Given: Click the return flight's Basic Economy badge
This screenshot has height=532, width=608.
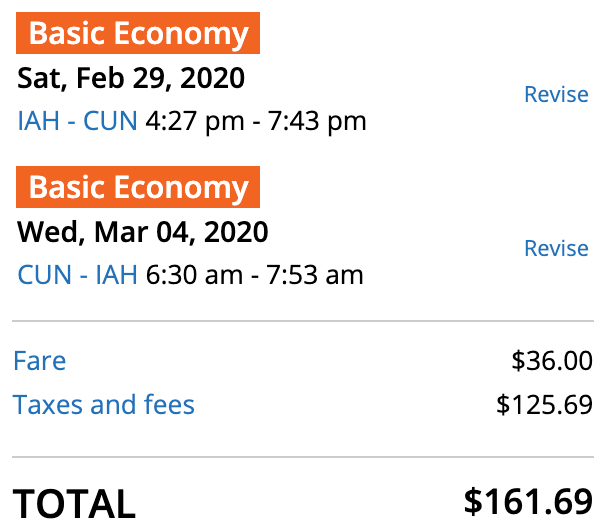Looking at the screenshot, I should (x=138, y=187).
